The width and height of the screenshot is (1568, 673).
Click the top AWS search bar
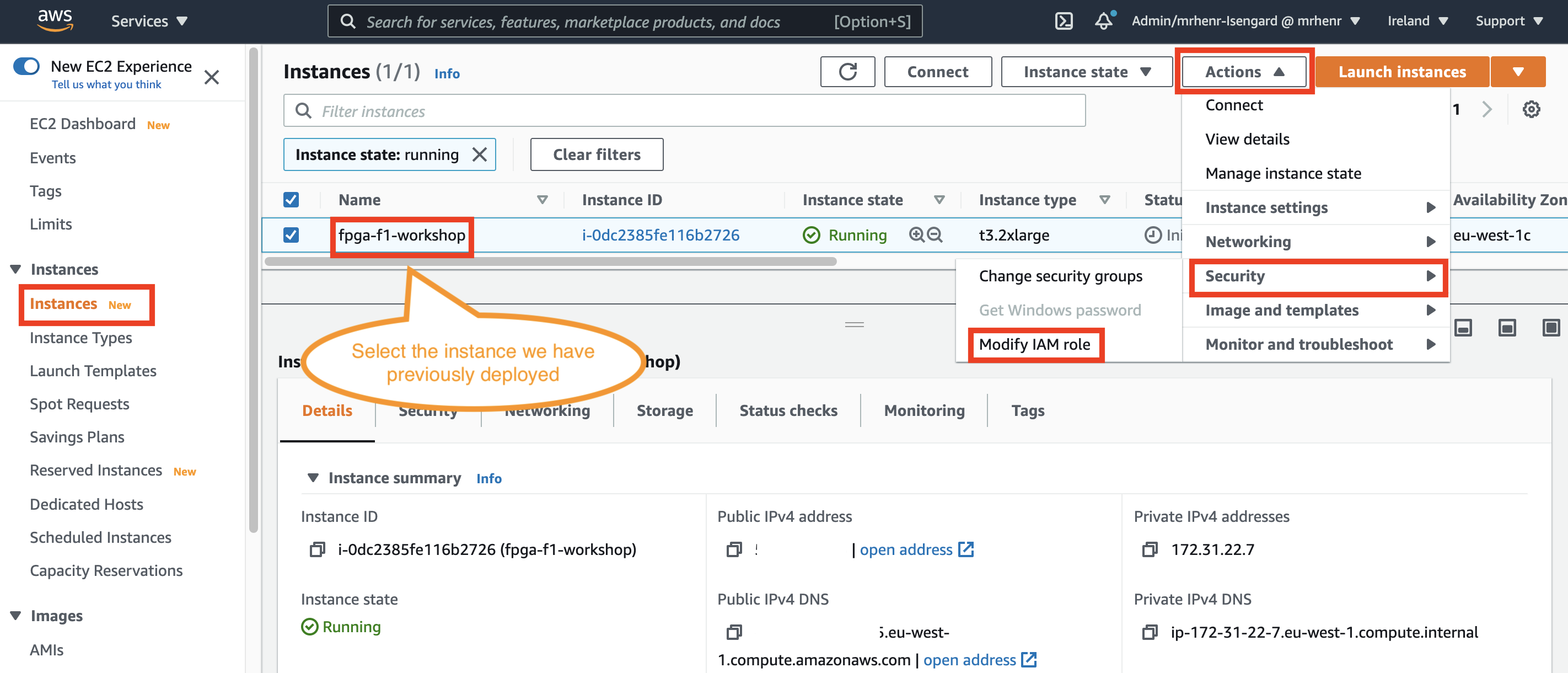[x=625, y=22]
